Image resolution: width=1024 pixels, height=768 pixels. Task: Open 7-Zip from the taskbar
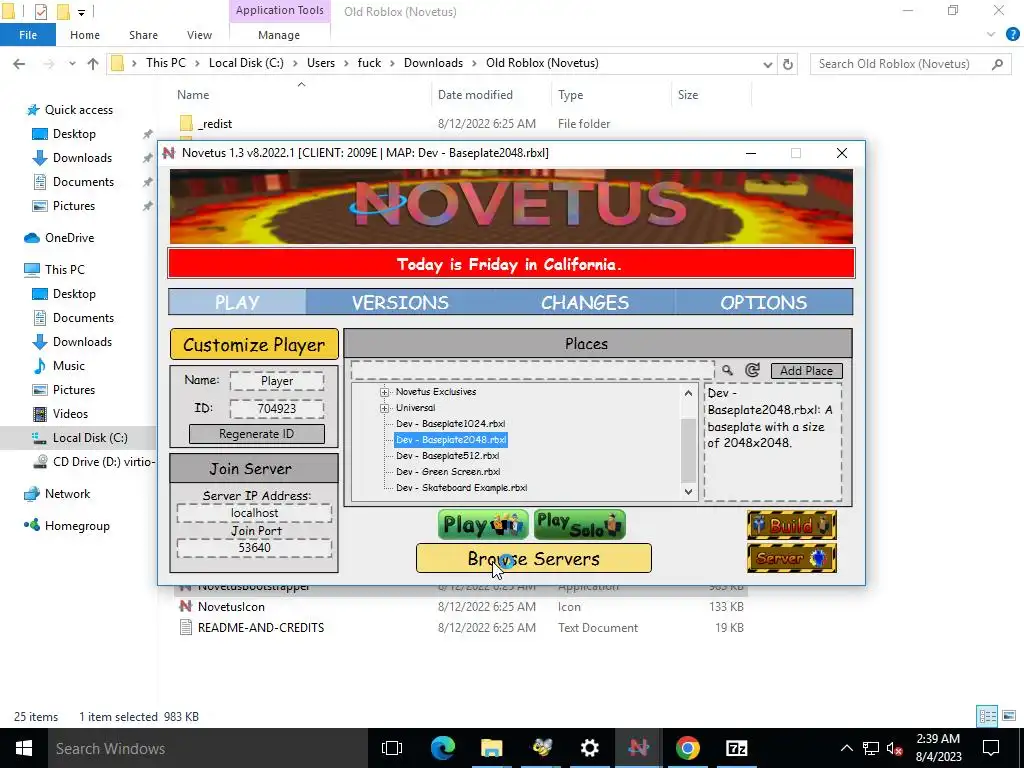[x=736, y=748]
